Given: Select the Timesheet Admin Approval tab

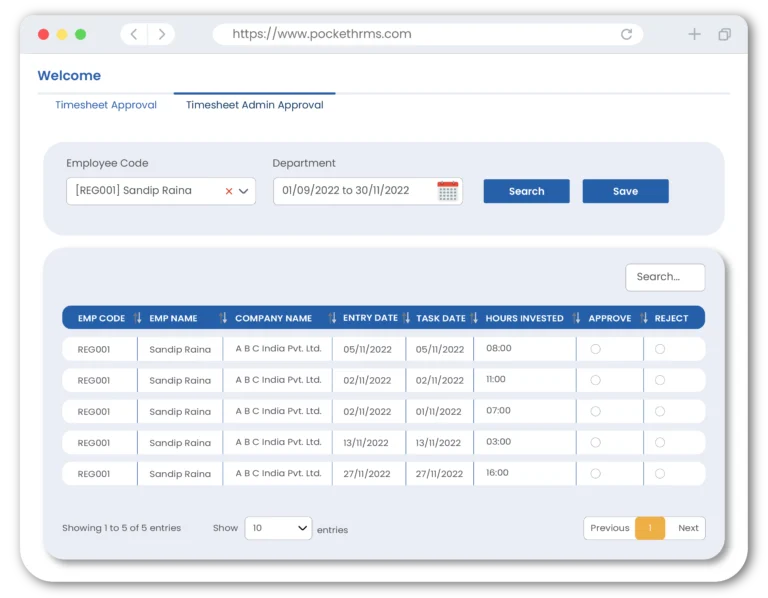Looking at the screenshot, I should 254,105.
